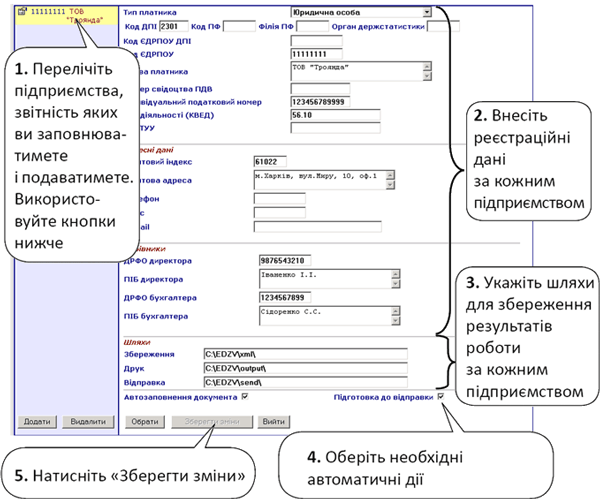Click the payer name field ТОВ "Троянда"

[x=361, y=71]
